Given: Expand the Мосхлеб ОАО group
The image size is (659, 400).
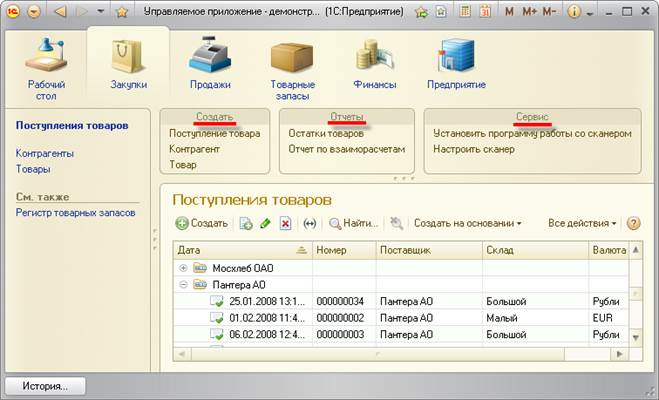Looking at the screenshot, I should click(183, 268).
